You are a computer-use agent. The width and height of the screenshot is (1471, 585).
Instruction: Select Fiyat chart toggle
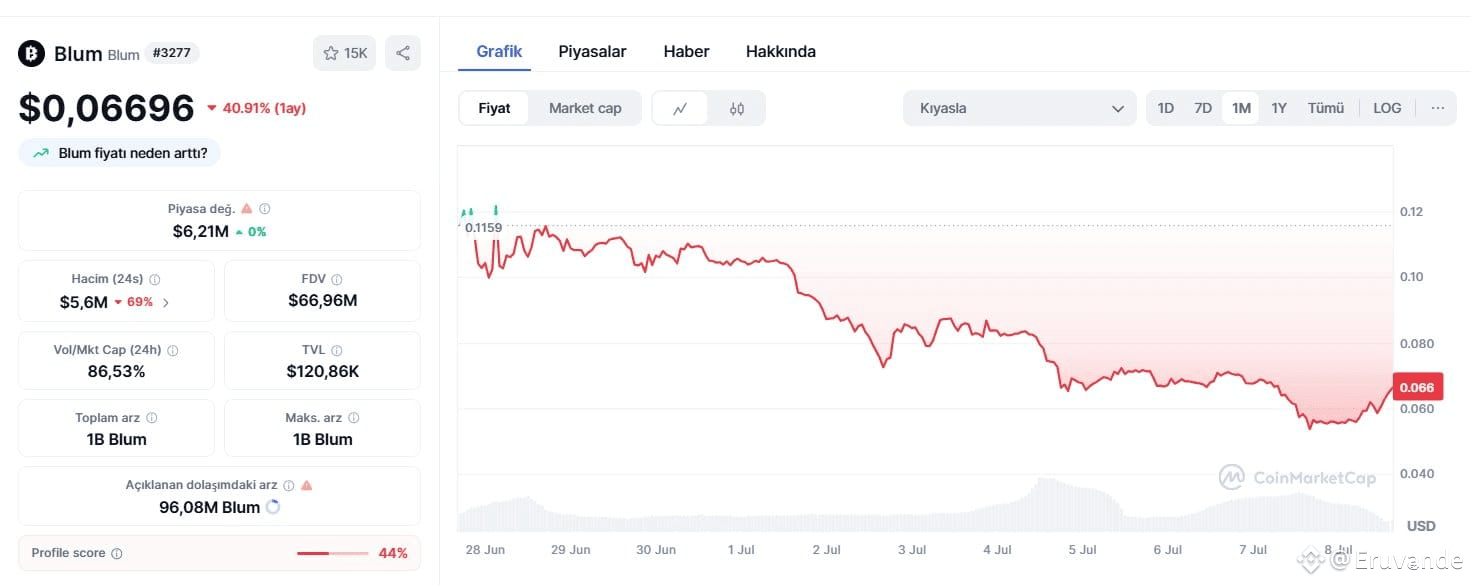pyautogui.click(x=494, y=108)
